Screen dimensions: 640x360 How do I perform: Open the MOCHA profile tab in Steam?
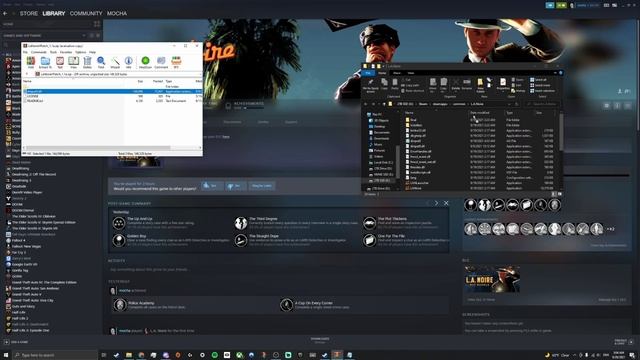click(x=117, y=13)
